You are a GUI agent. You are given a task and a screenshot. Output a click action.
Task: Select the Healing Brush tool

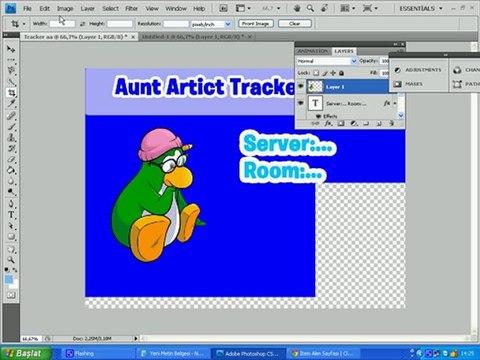click(x=11, y=116)
